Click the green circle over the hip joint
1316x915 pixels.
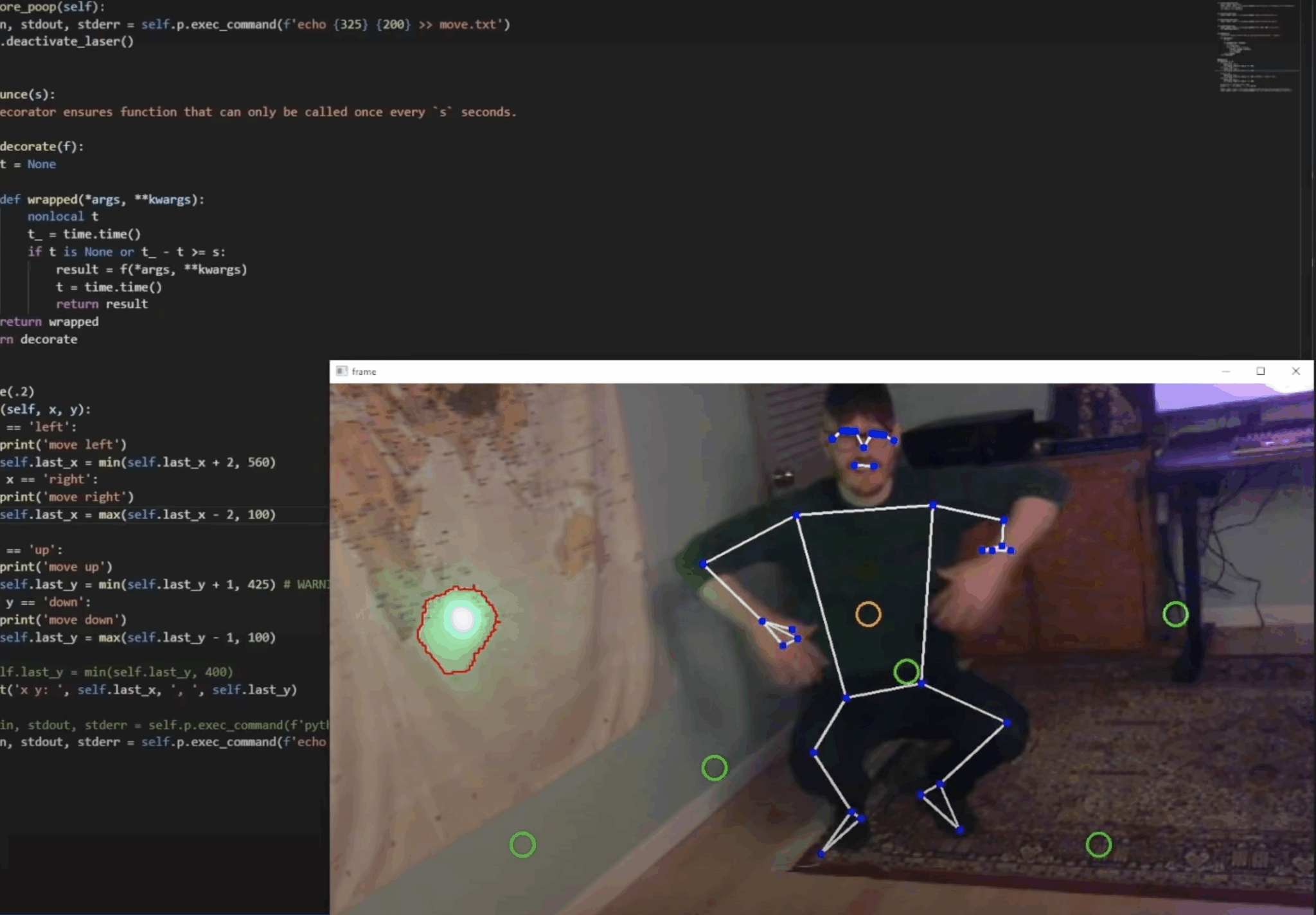click(906, 671)
